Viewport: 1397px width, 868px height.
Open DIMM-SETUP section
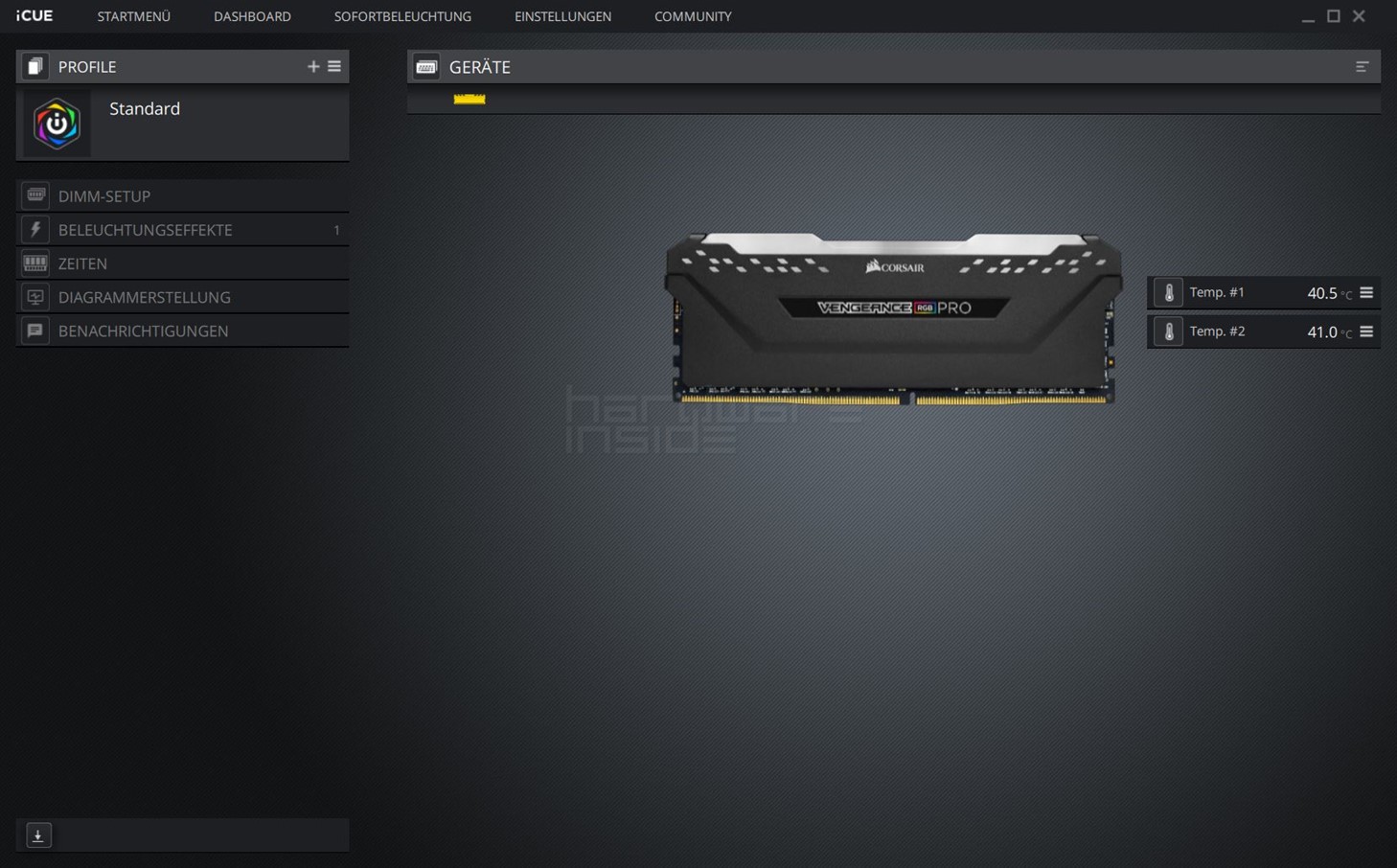(182, 195)
